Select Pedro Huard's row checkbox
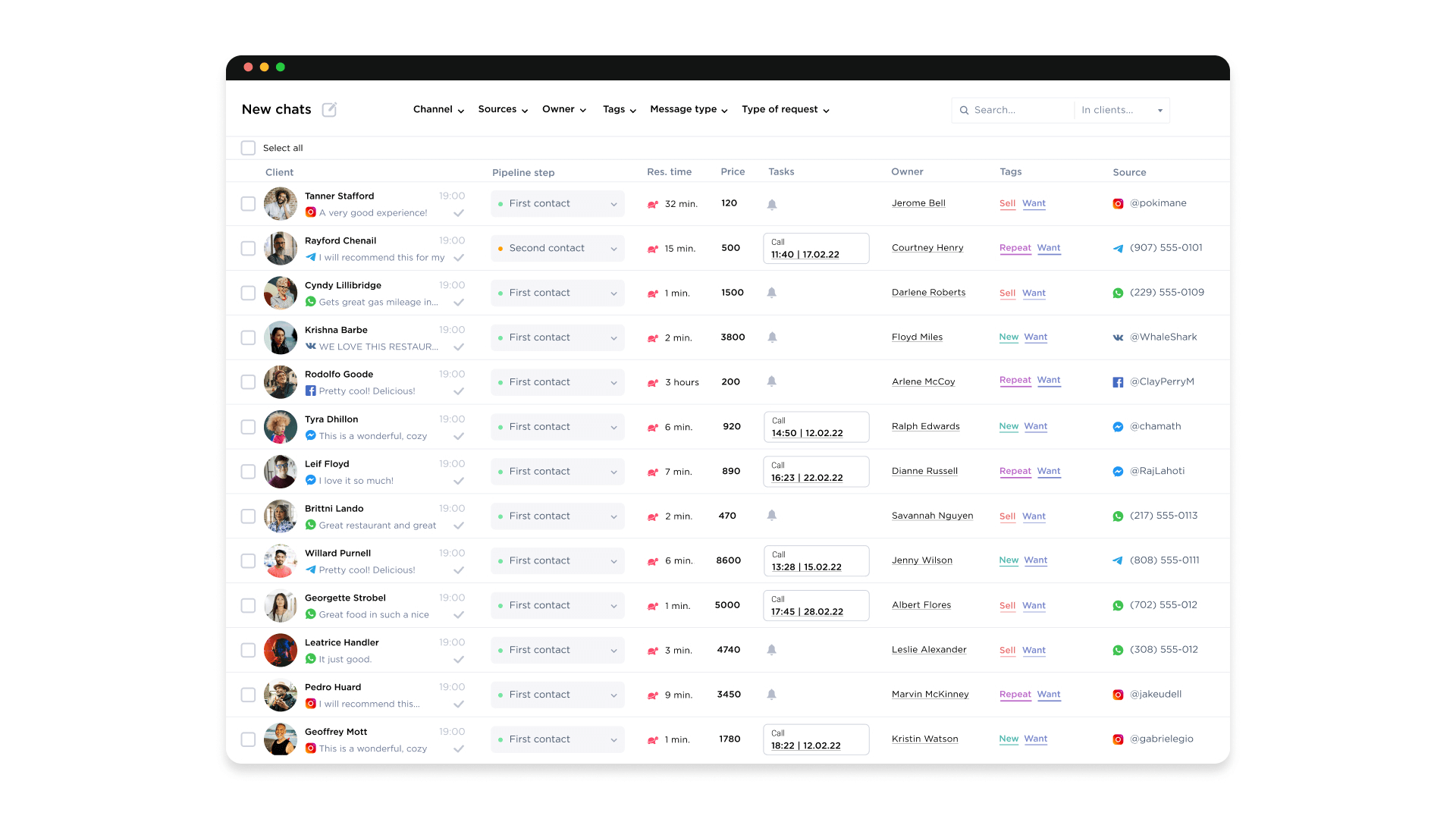 coord(248,695)
